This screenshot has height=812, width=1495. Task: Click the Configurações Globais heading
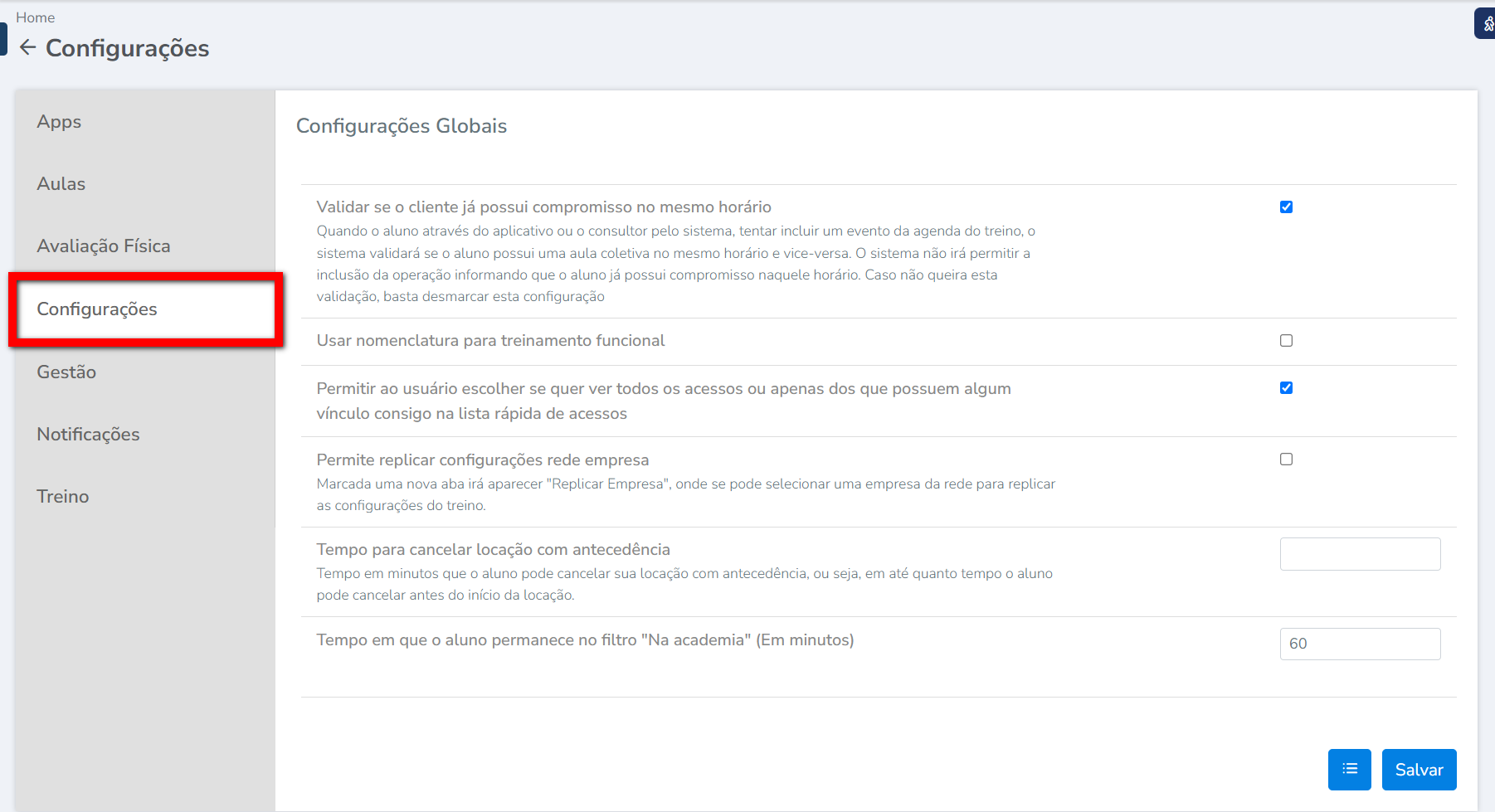tap(402, 126)
